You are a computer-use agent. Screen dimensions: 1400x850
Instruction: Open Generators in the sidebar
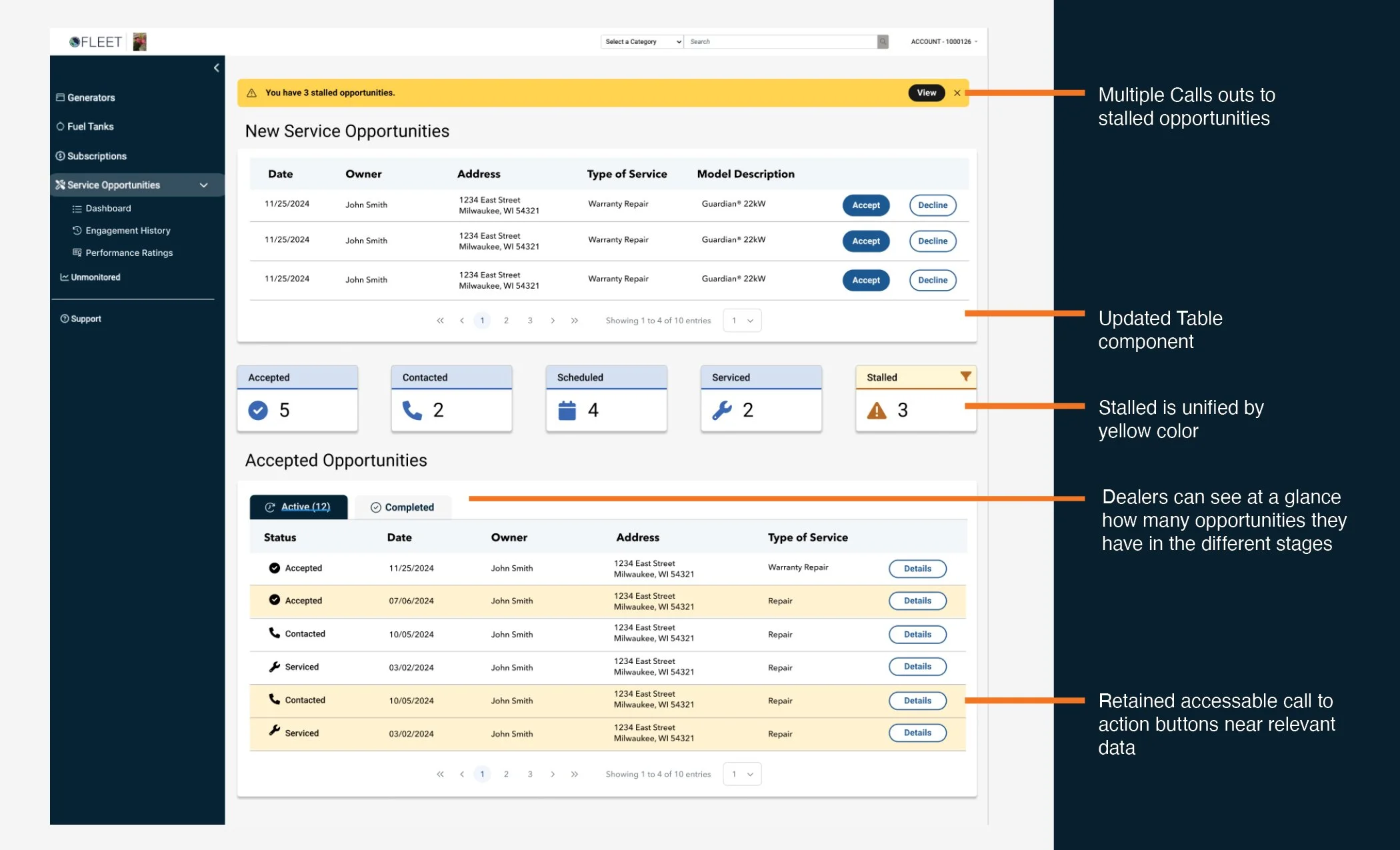pyautogui.click(x=91, y=97)
